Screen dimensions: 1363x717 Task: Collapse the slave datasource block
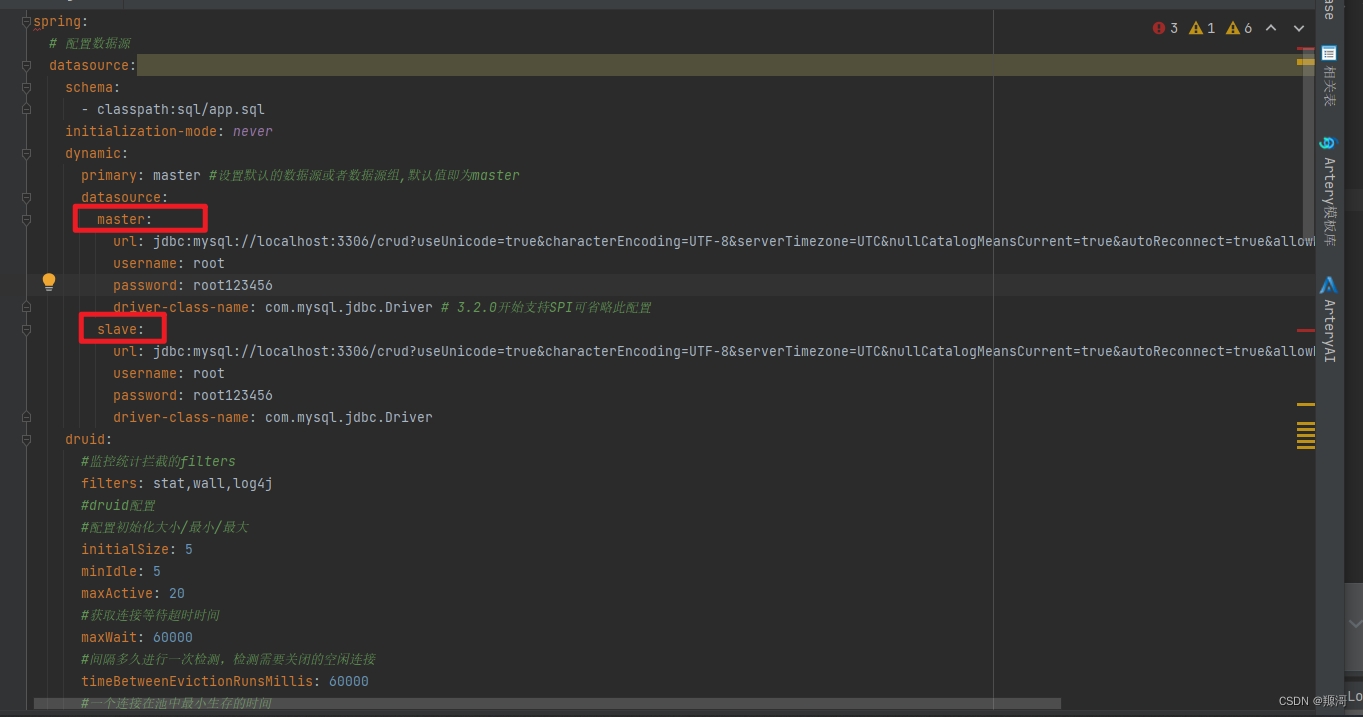27,329
